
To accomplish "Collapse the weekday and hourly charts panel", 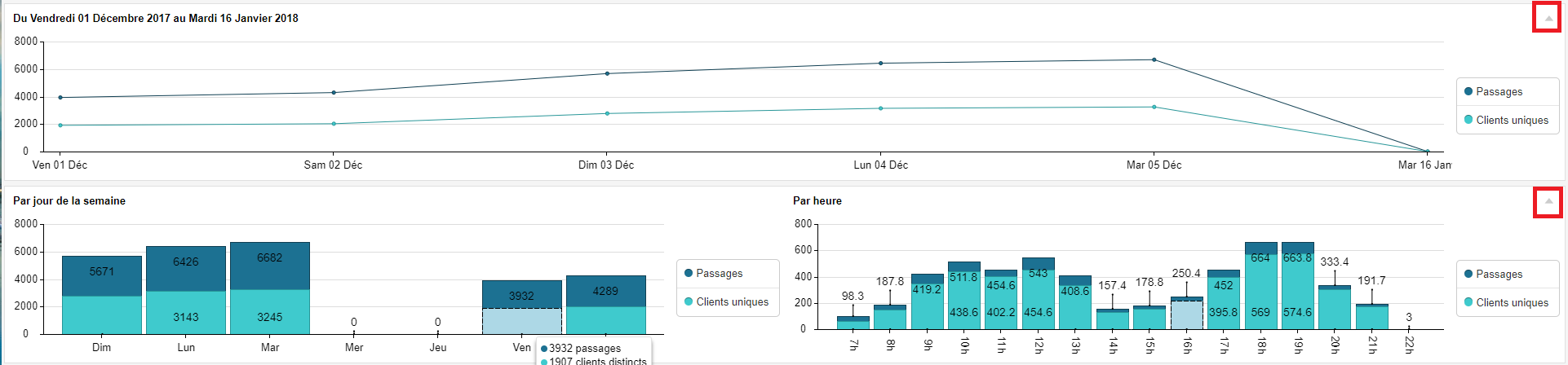I will click(1548, 201).
